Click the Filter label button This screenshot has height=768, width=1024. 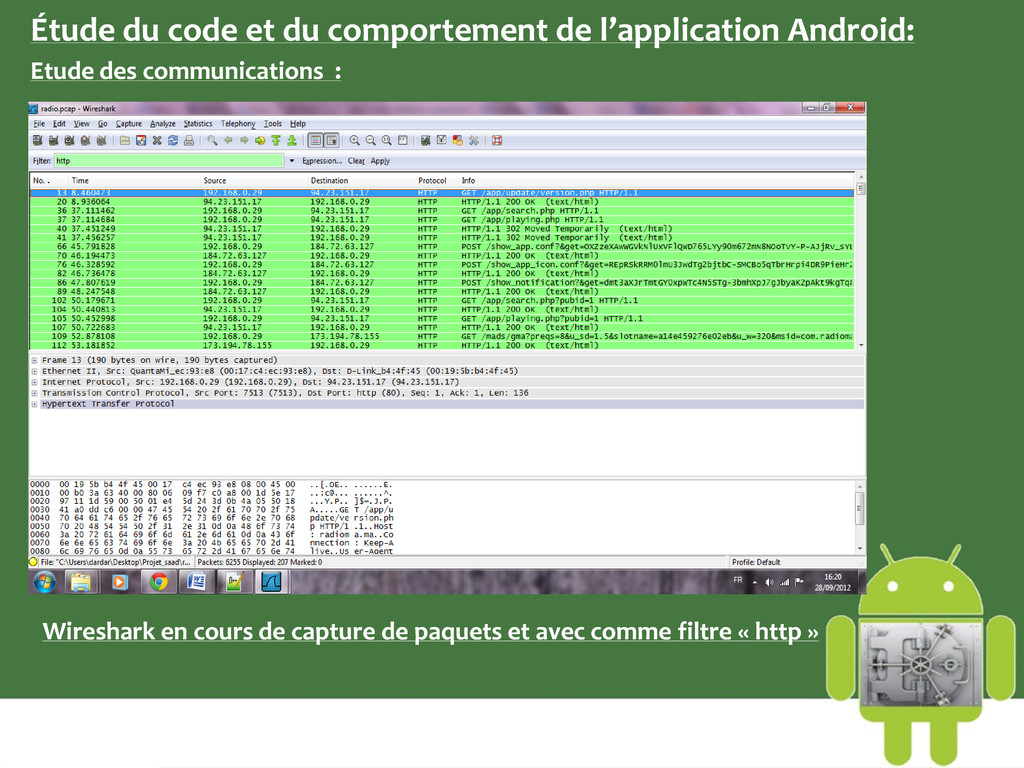[42, 161]
